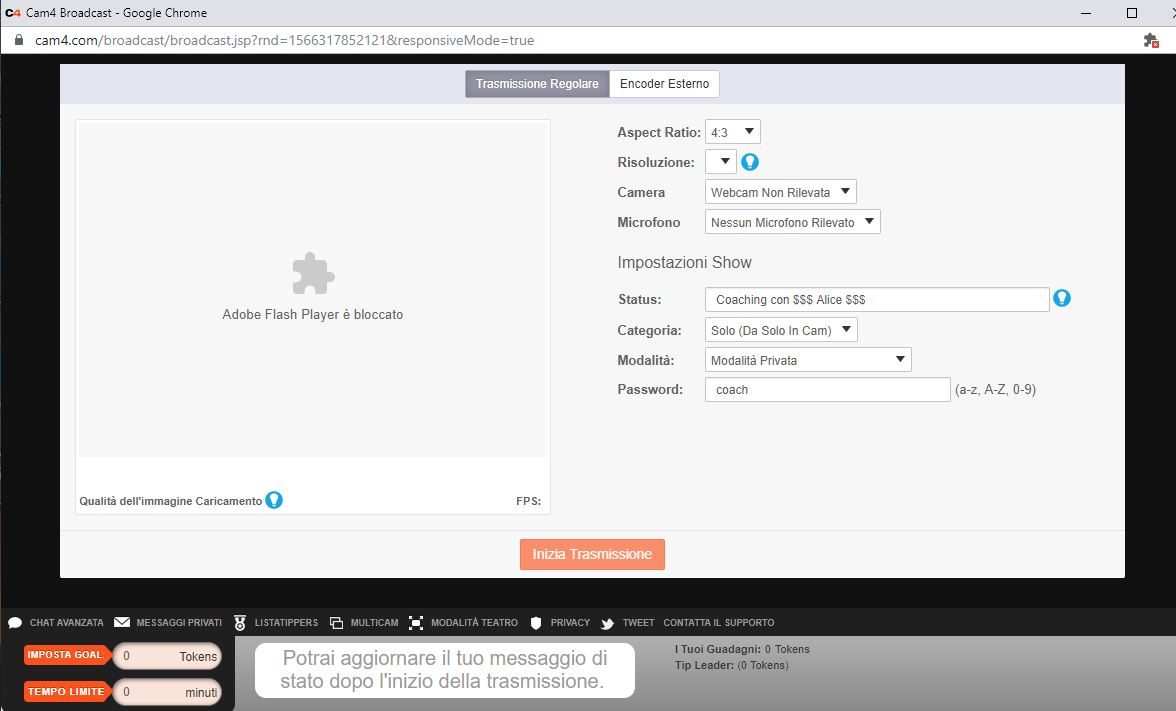Open the Aspect Ratio dropdown
Image resolution: width=1176 pixels, height=711 pixels.
(733, 132)
